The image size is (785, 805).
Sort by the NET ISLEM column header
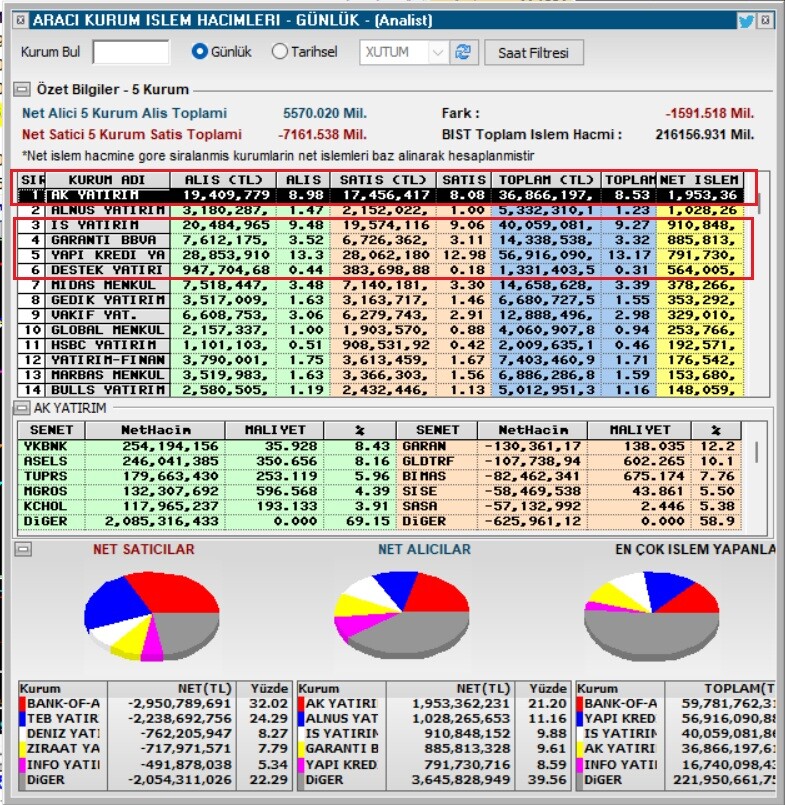[700, 179]
